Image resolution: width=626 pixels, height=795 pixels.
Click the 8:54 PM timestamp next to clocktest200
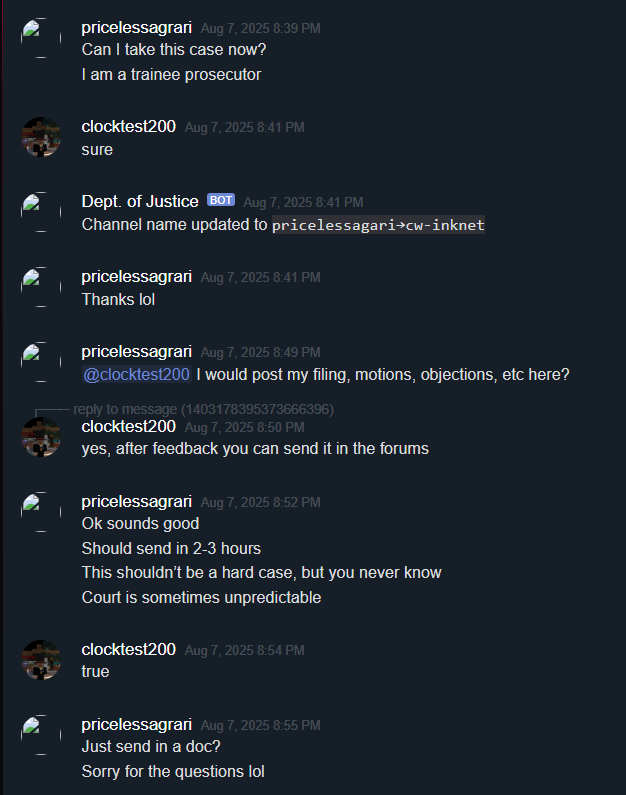click(x=244, y=650)
